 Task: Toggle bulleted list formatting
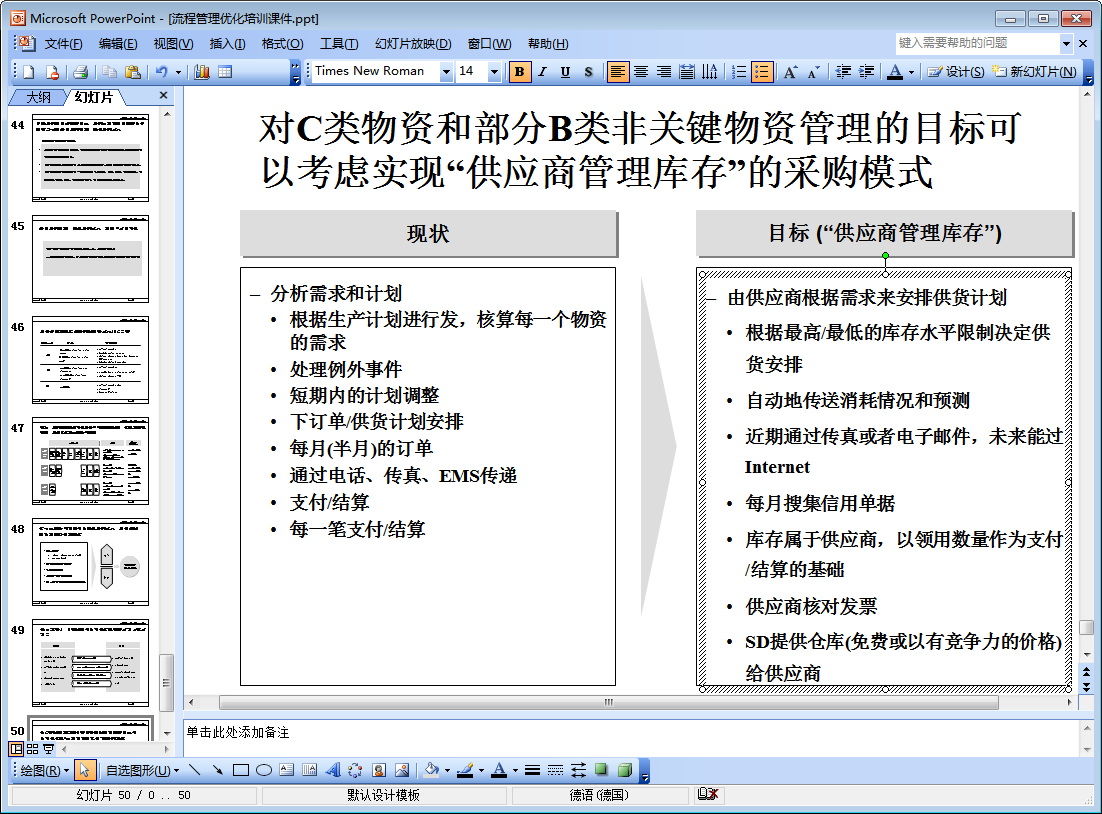point(762,72)
